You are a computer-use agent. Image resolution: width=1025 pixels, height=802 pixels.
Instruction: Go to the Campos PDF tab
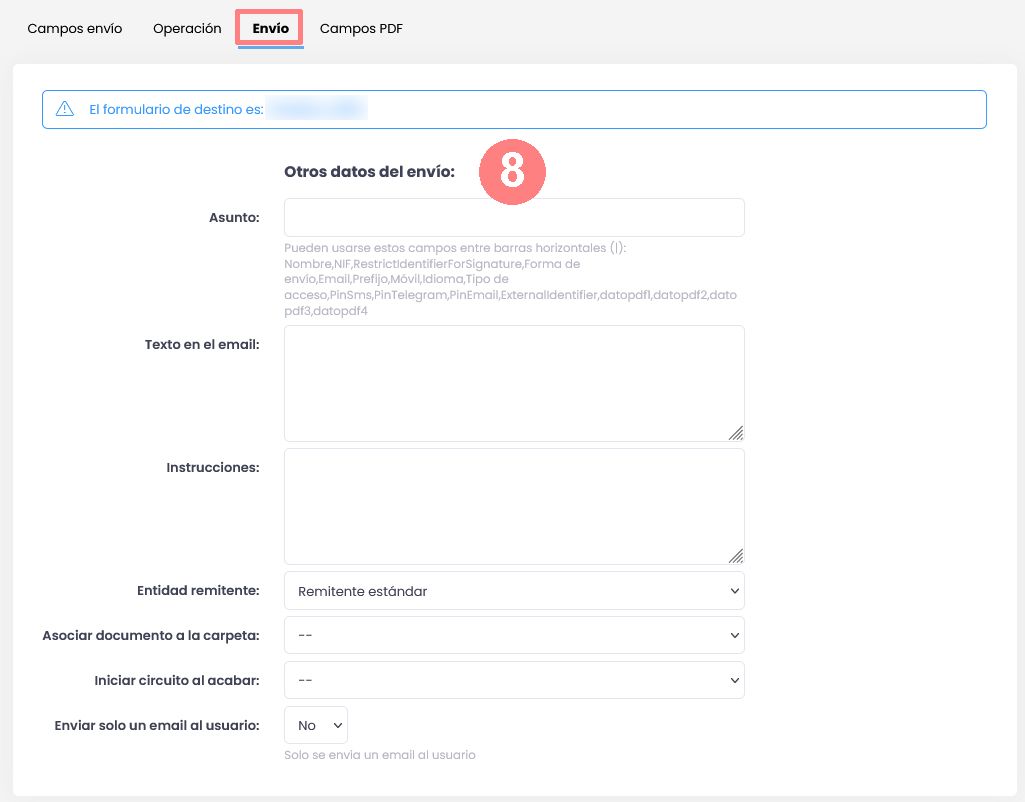(x=361, y=29)
